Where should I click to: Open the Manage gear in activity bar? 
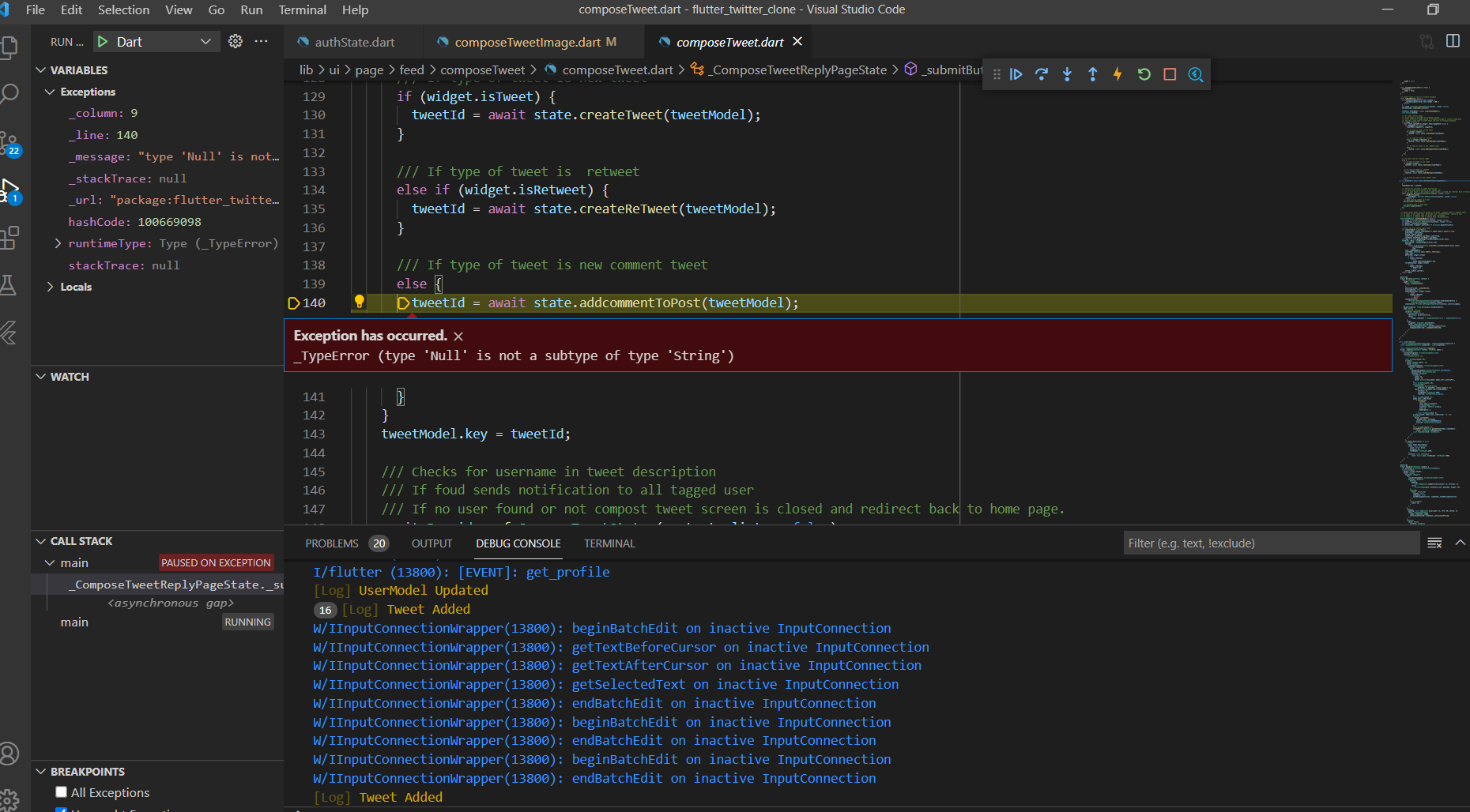point(9,801)
